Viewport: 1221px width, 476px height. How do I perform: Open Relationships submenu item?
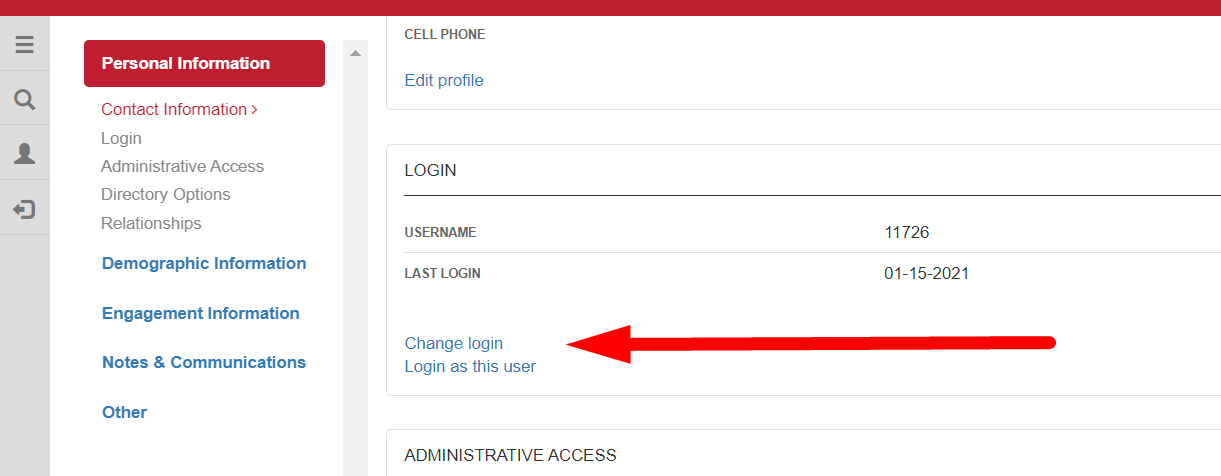click(x=151, y=223)
